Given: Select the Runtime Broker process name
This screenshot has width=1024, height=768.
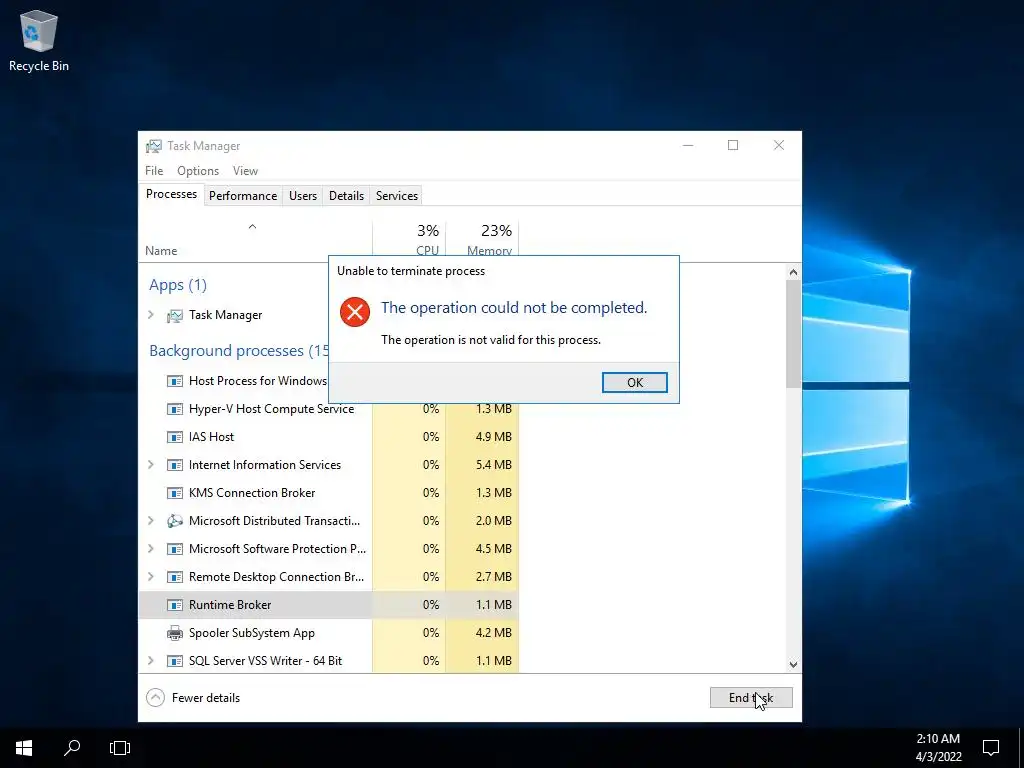Looking at the screenshot, I should pos(230,605).
